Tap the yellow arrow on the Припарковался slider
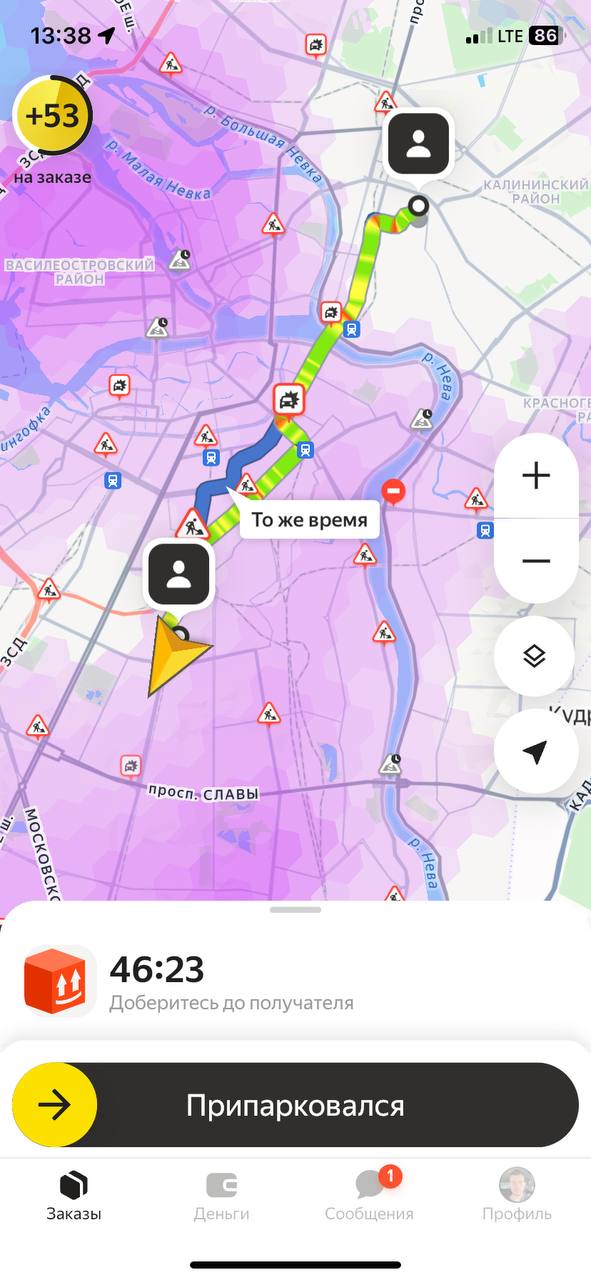This screenshot has width=591, height=1280. click(54, 1105)
